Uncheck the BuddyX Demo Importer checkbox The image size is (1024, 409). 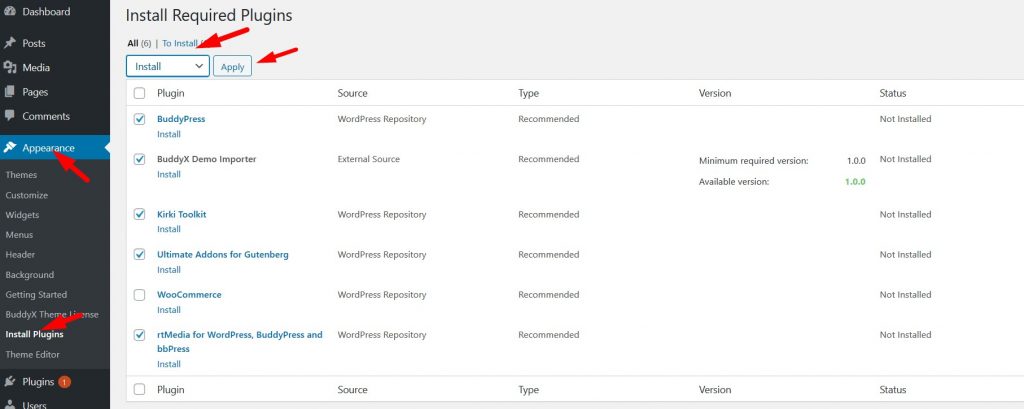click(139, 159)
